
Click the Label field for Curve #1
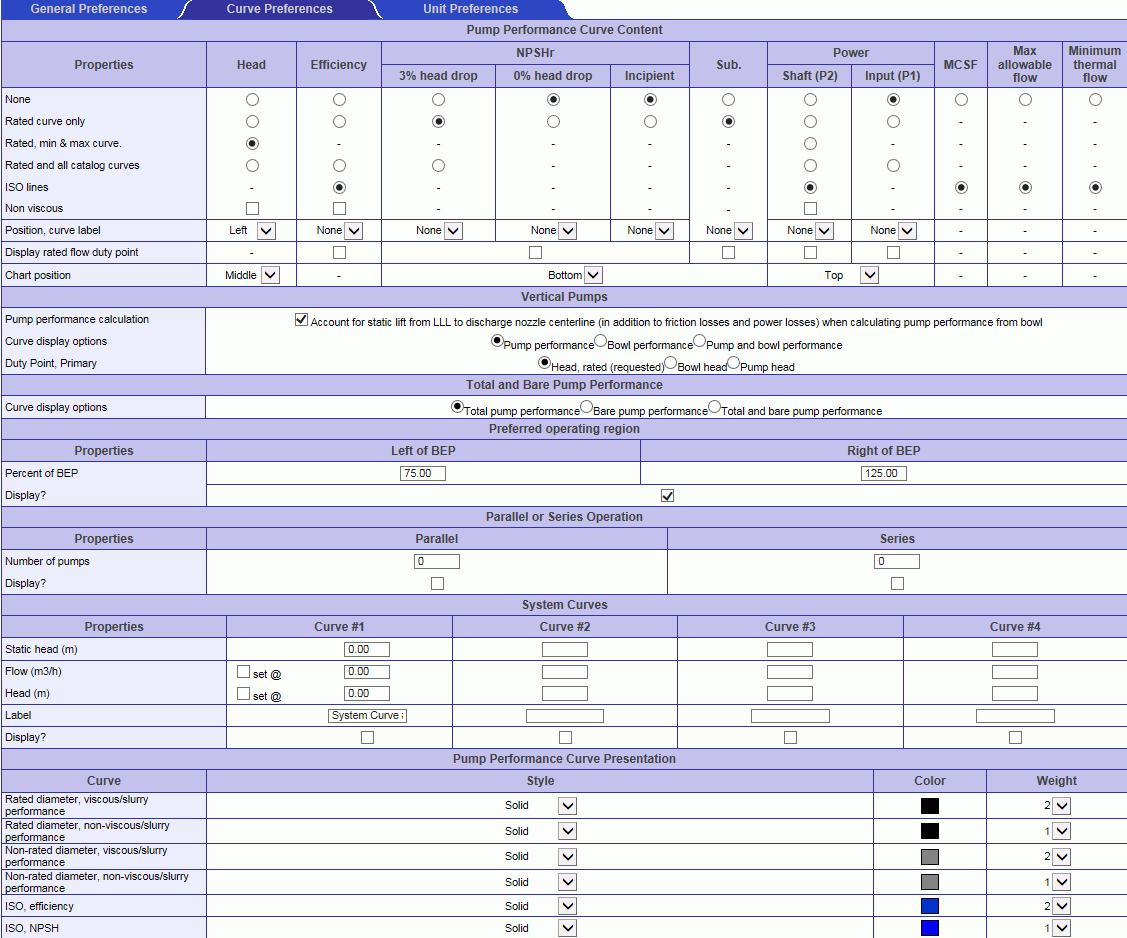[367, 716]
